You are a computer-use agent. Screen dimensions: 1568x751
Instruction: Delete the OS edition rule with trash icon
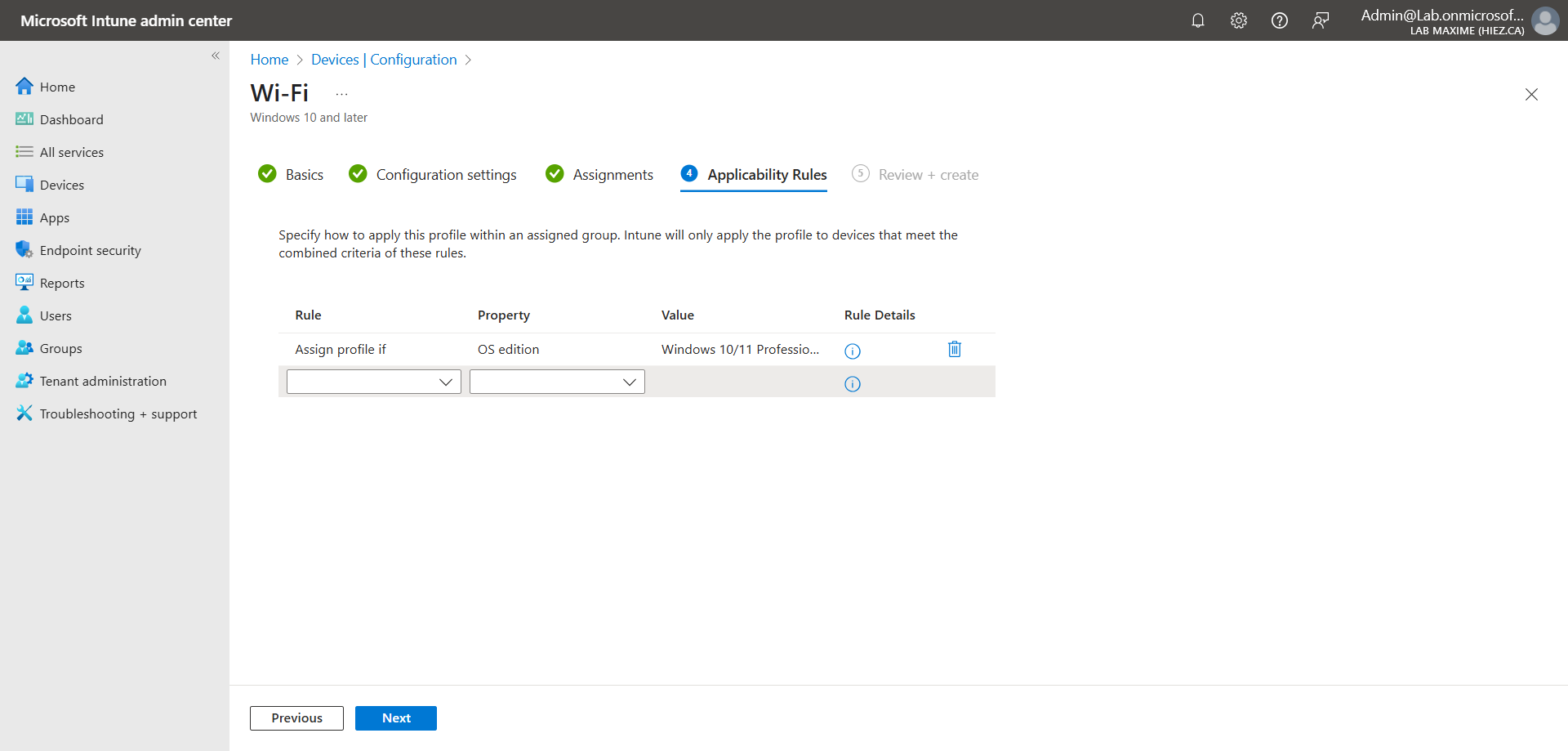(x=954, y=350)
